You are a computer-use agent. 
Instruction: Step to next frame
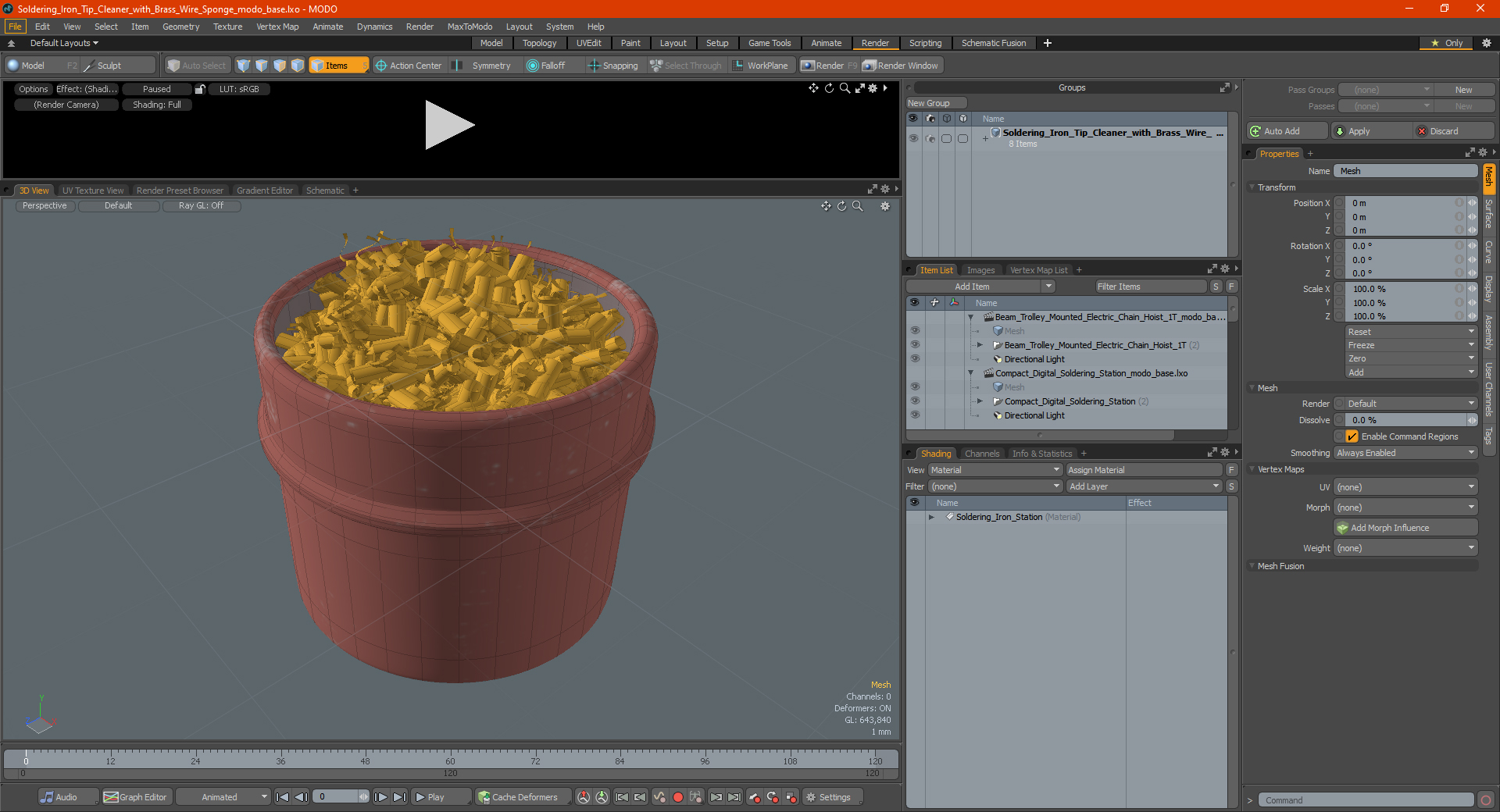click(x=380, y=797)
